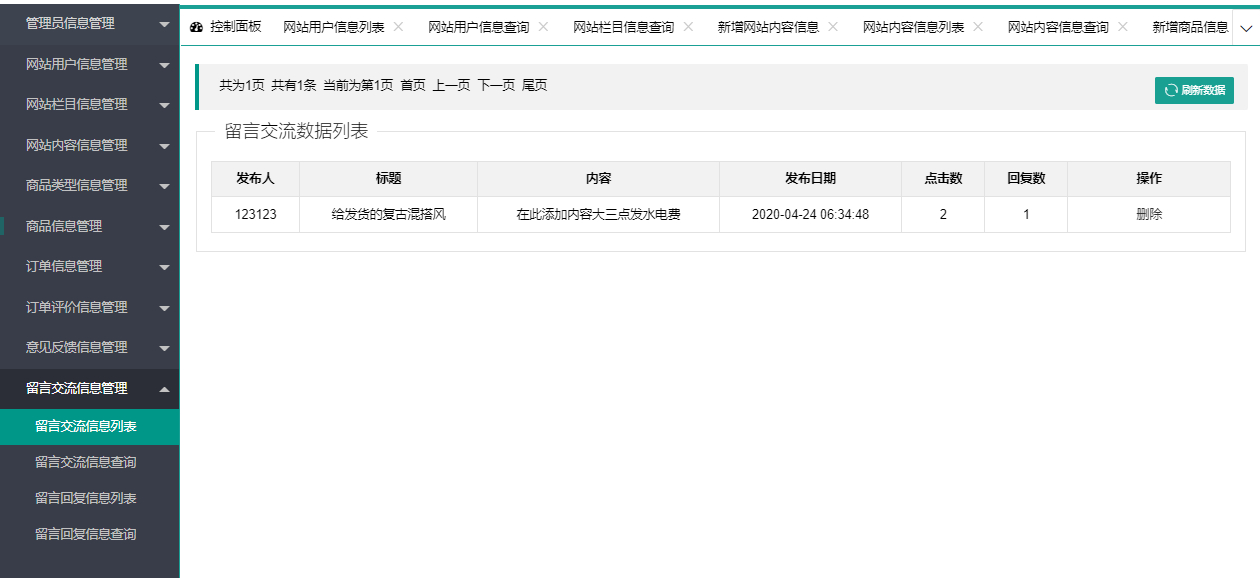This screenshot has height=578, width=1260.
Task: Click the 刷新数据 button
Action: pyautogui.click(x=1195, y=89)
